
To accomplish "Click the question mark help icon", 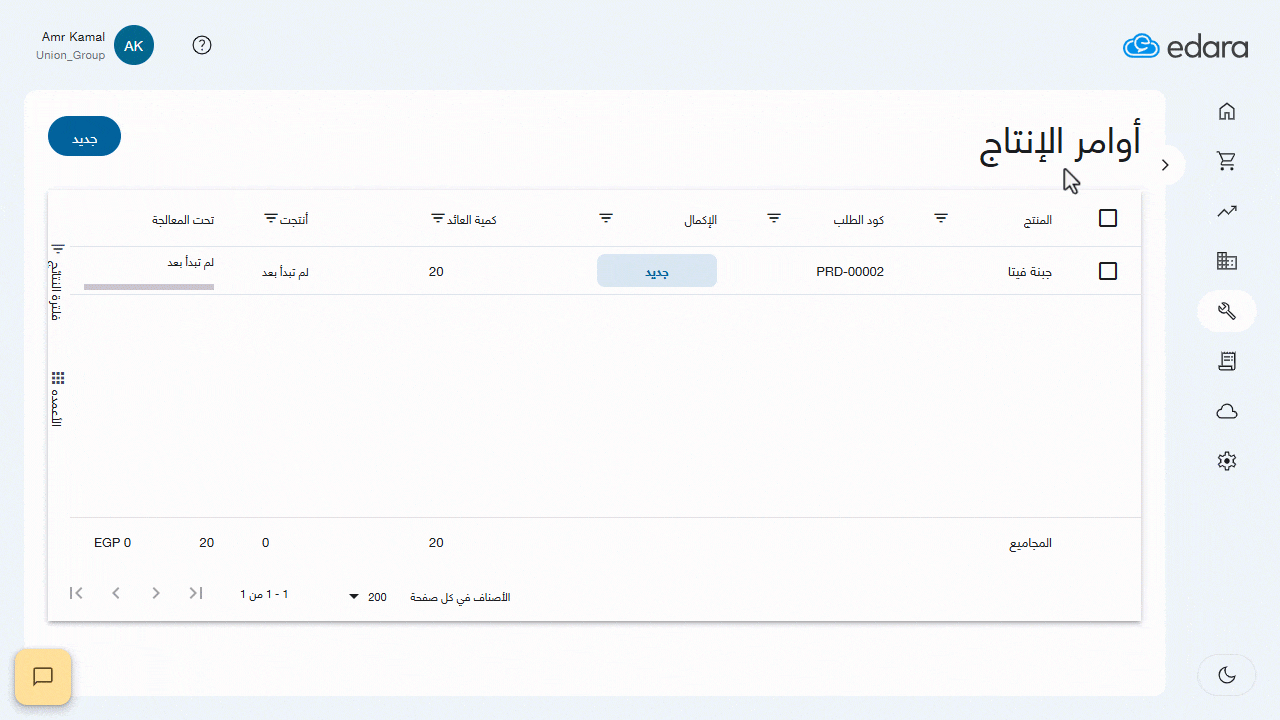I will pos(202,45).
